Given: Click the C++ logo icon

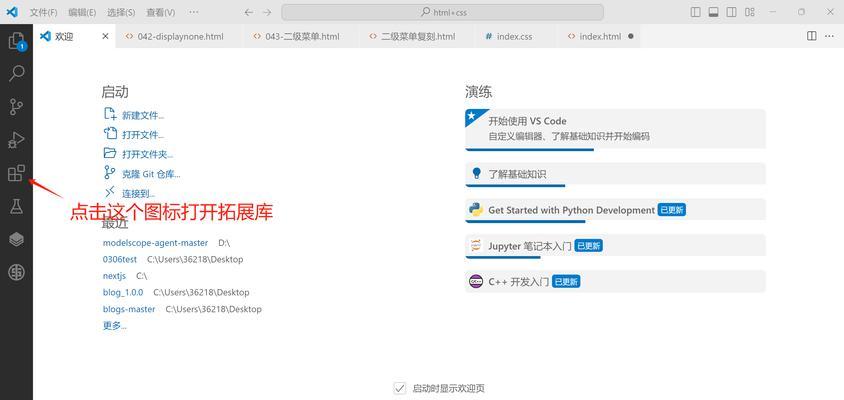Looking at the screenshot, I should (x=476, y=281).
